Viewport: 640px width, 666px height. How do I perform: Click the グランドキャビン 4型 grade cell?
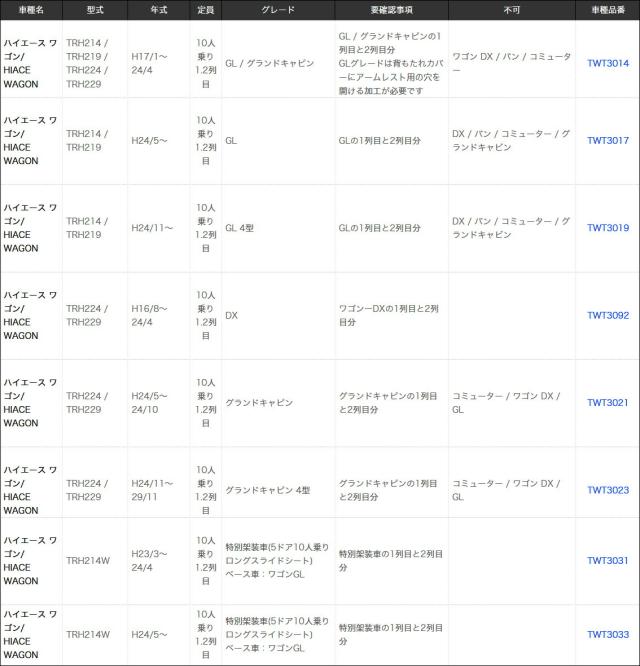[268, 490]
